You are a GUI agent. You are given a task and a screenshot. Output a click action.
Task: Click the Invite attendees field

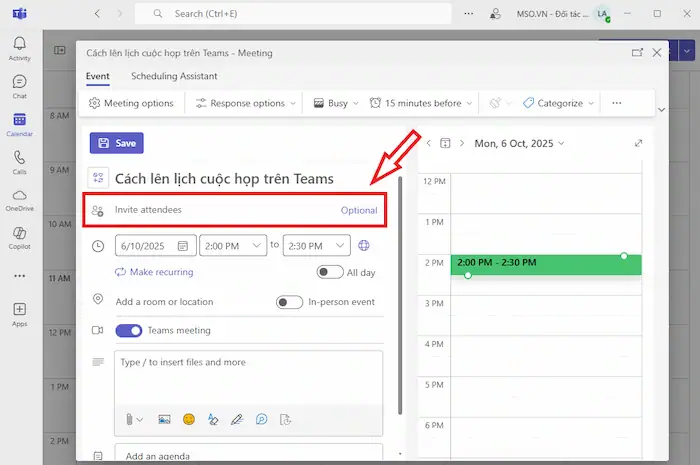(220, 210)
